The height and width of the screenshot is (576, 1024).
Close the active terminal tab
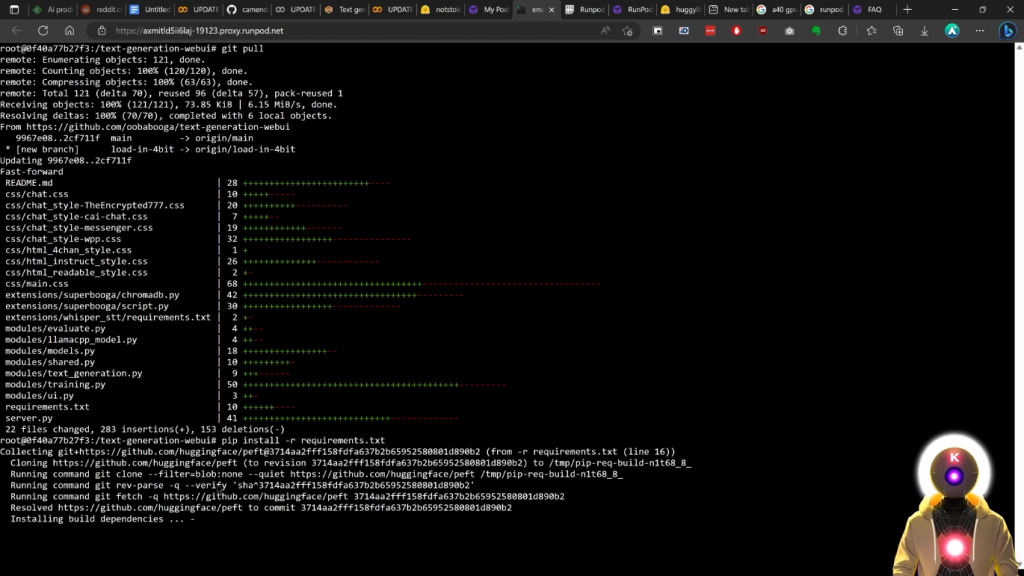tap(551, 9)
